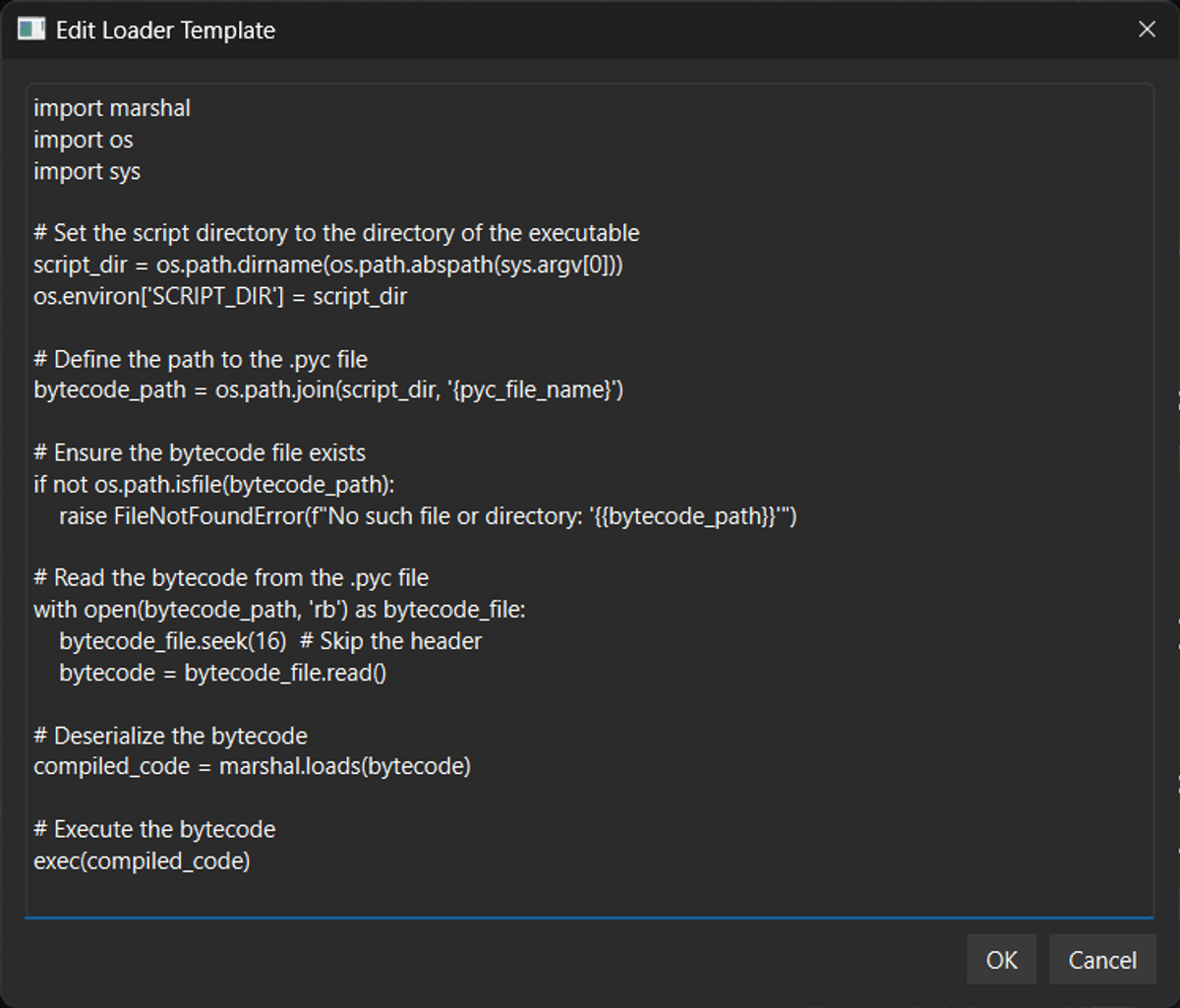Viewport: 1180px width, 1008px height.
Task: Place cursor on the exec(compiled_code) line
Action: tap(142, 861)
